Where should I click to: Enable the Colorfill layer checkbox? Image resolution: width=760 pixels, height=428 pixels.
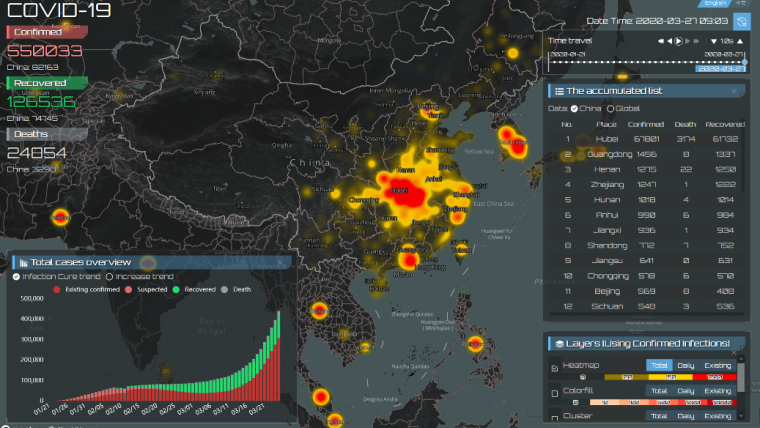tap(555, 393)
